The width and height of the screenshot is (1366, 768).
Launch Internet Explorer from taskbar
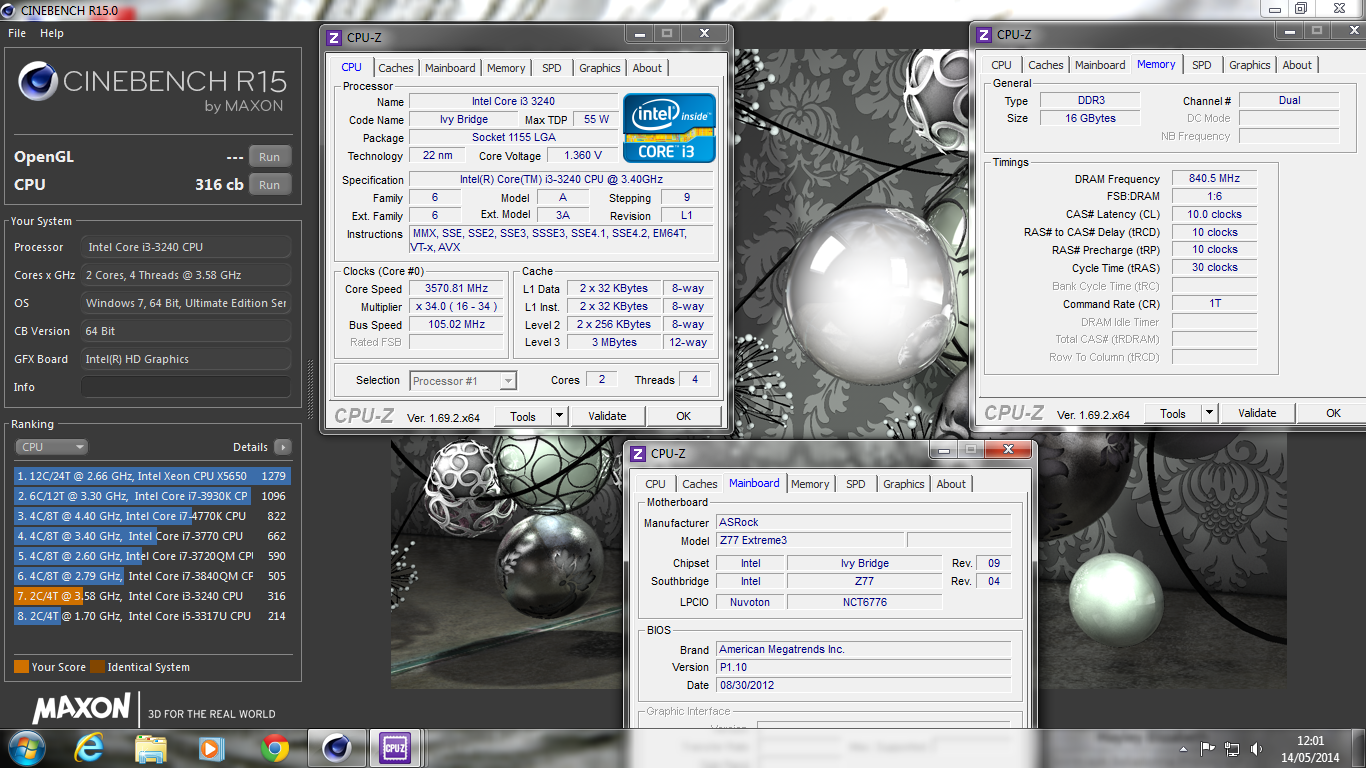pyautogui.click(x=89, y=748)
